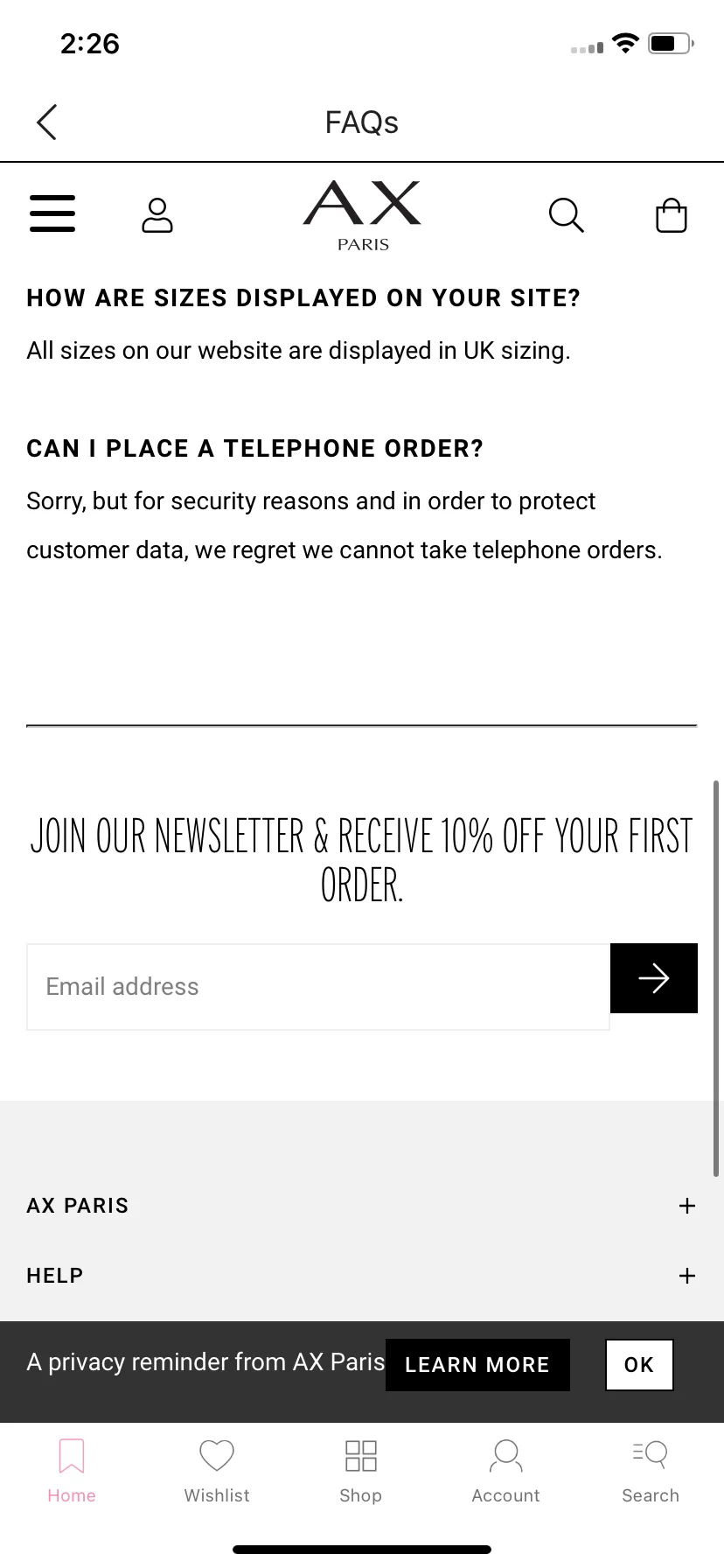
Task: Open the Shop tab
Action: point(361,1471)
